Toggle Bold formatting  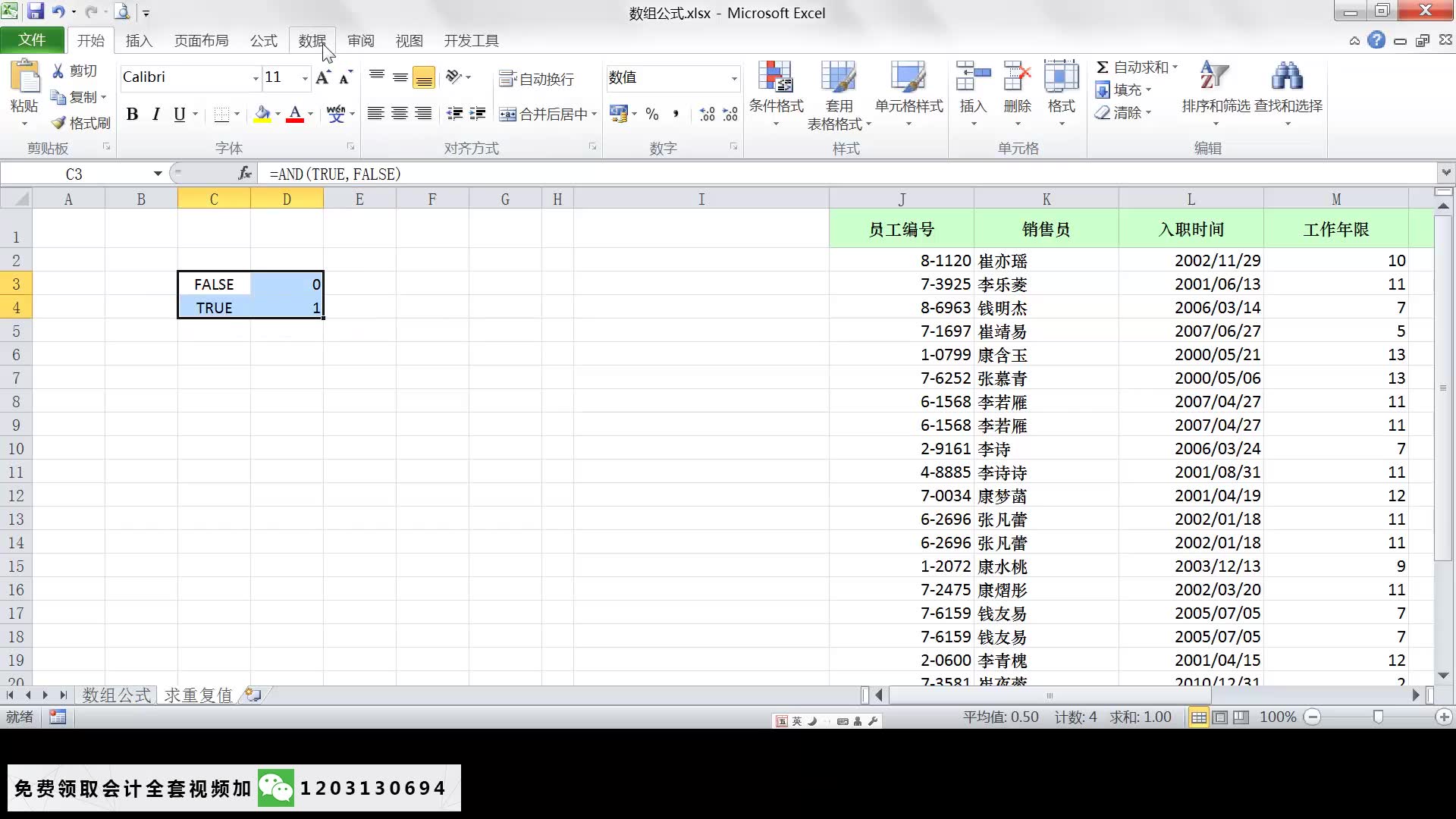pyautogui.click(x=132, y=115)
